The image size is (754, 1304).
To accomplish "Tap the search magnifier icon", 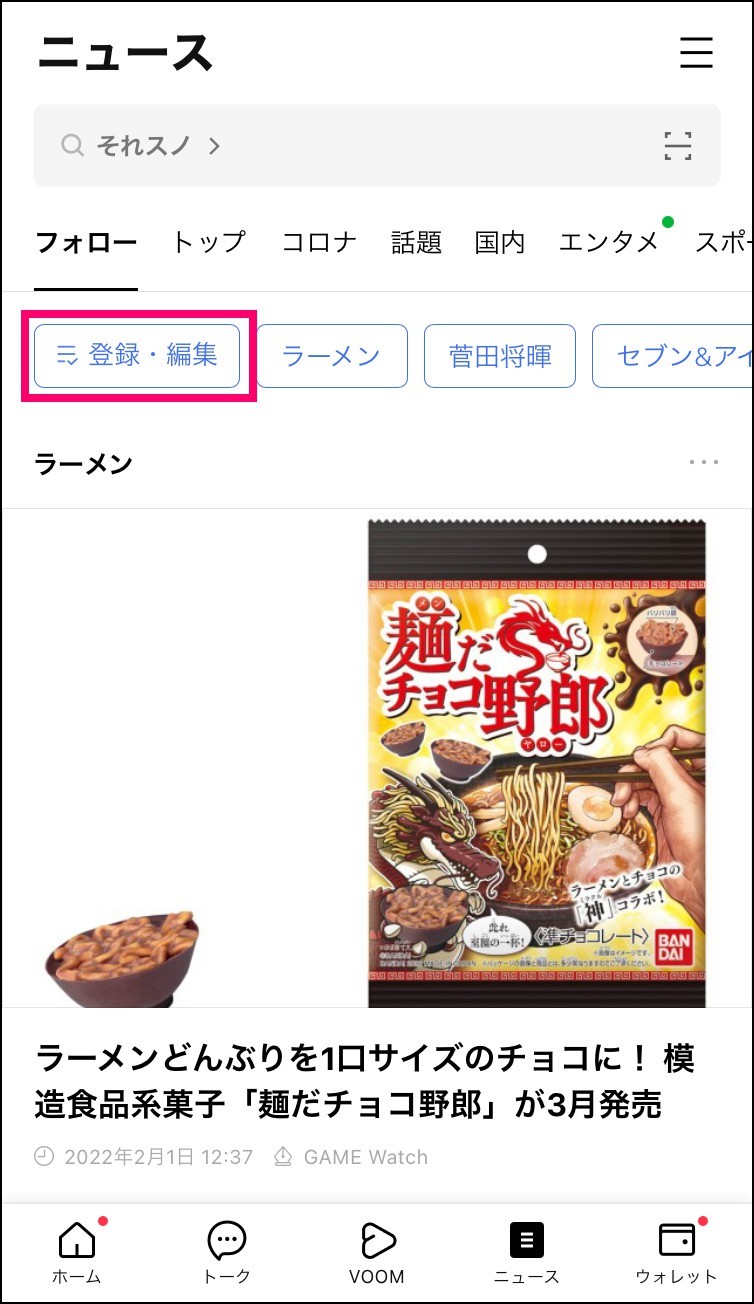I will (x=72, y=146).
